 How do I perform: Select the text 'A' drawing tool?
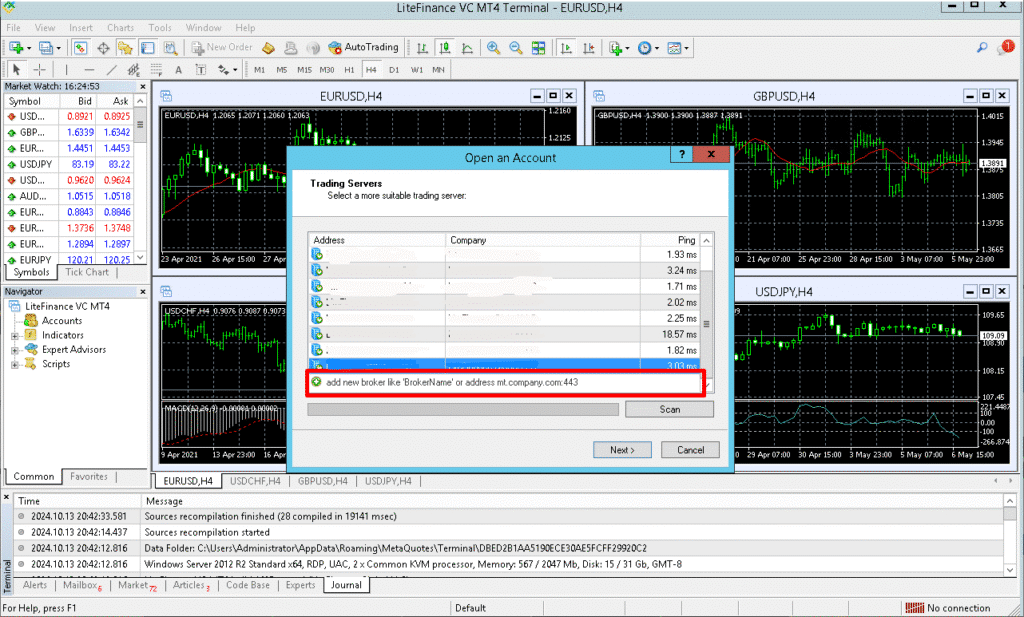click(178, 69)
